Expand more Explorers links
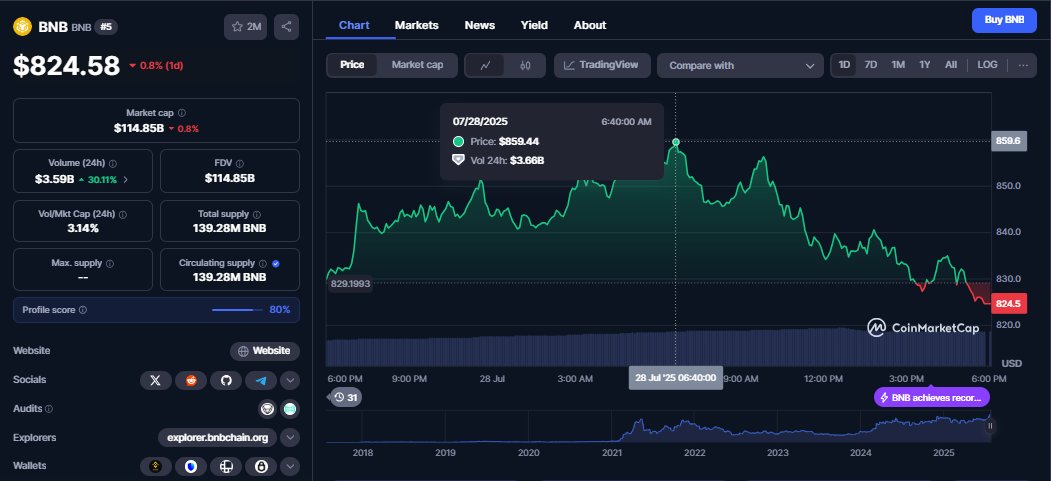Image resolution: width=1051 pixels, height=481 pixels. point(290,438)
